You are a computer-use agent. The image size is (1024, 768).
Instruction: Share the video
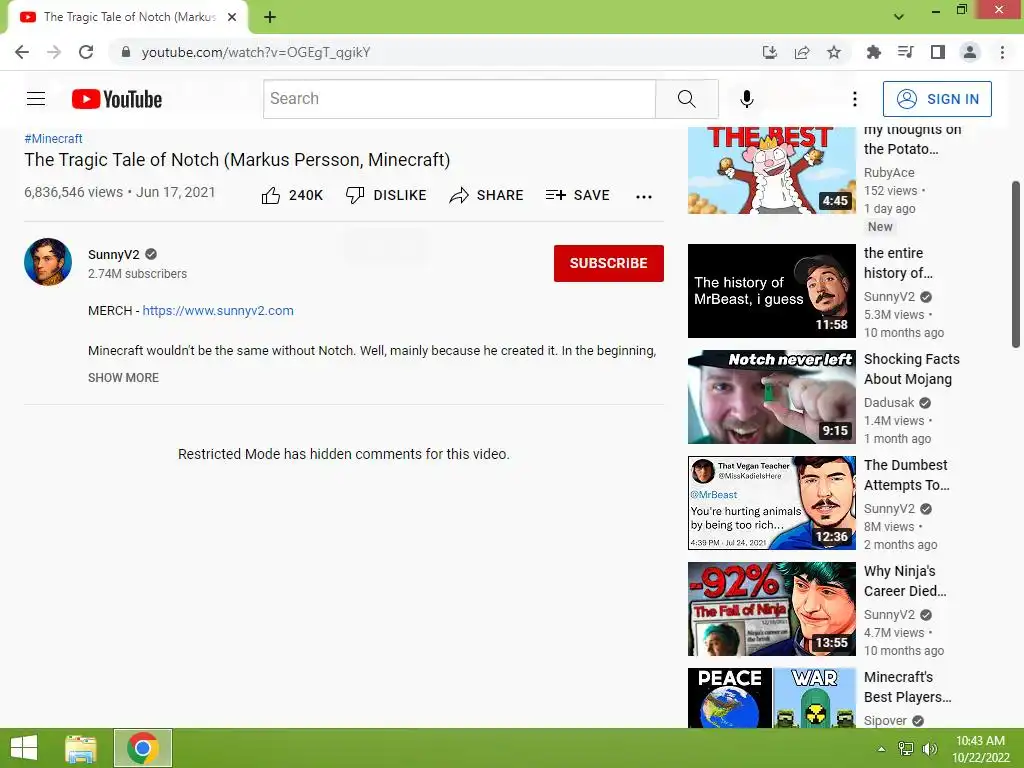[x=486, y=195]
